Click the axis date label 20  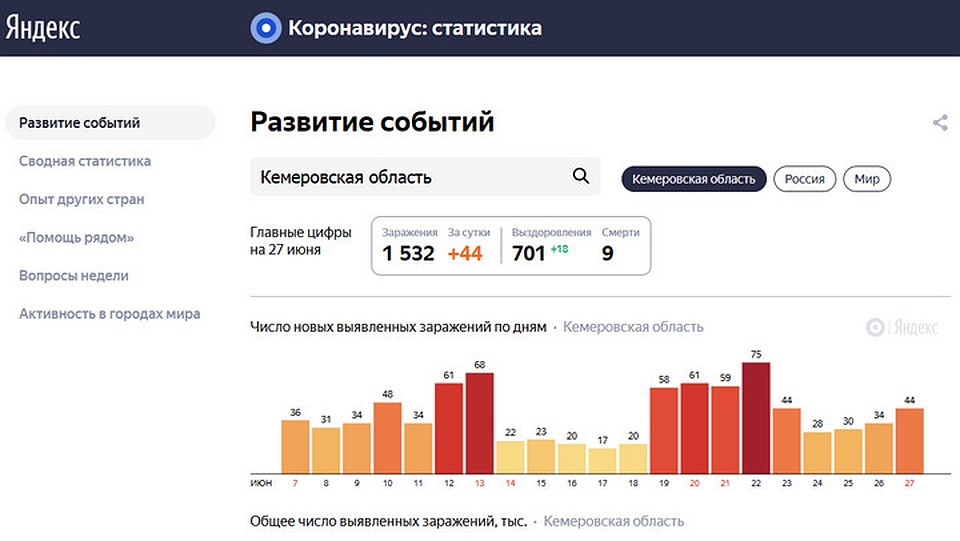click(x=694, y=483)
